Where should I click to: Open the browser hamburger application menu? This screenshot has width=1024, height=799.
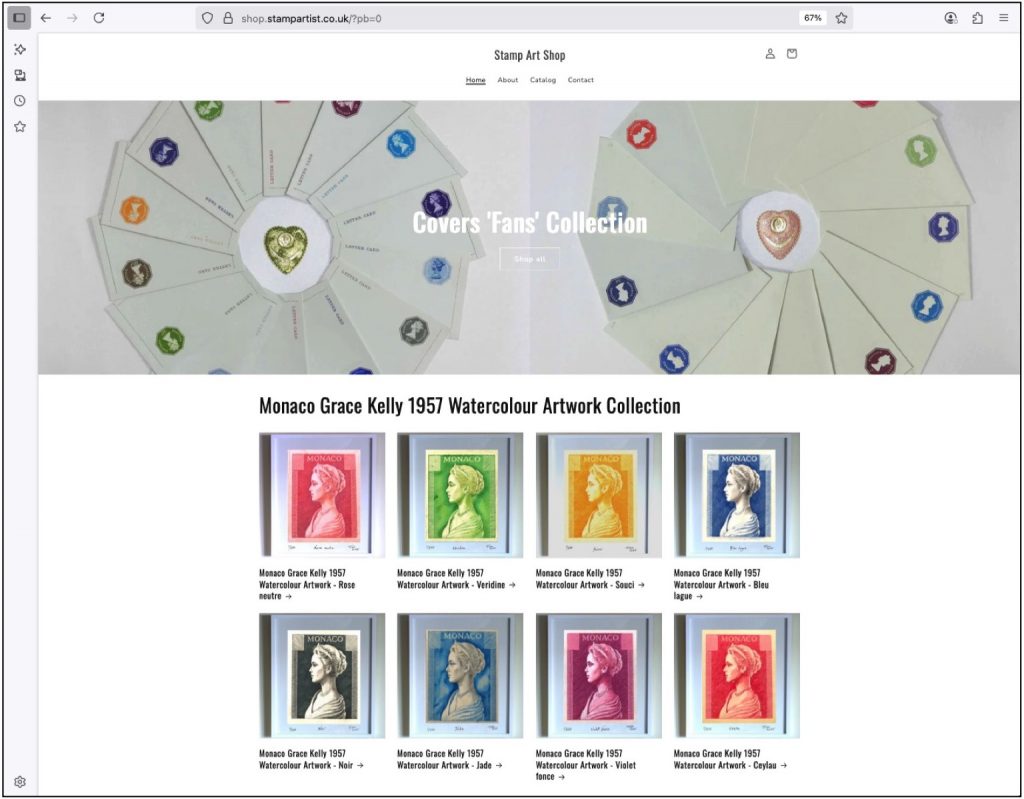tap(1003, 18)
